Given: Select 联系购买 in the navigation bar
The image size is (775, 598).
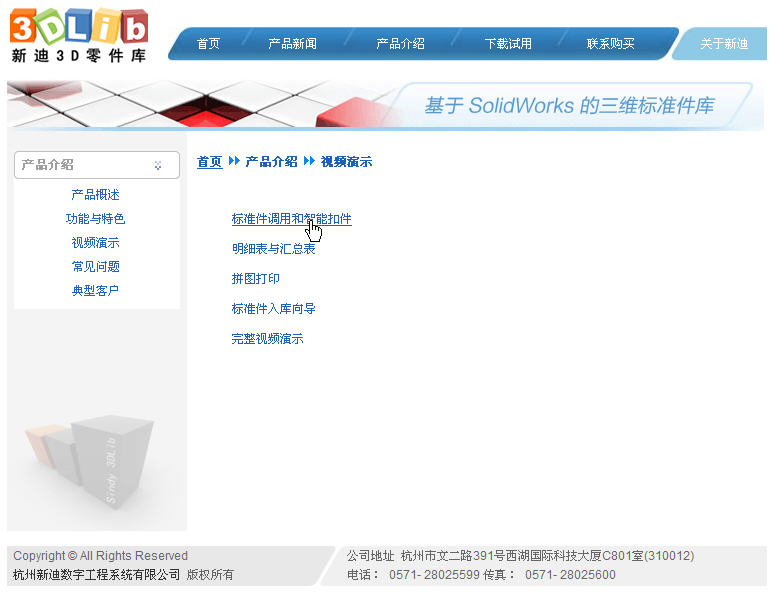Looking at the screenshot, I should pos(610,43).
